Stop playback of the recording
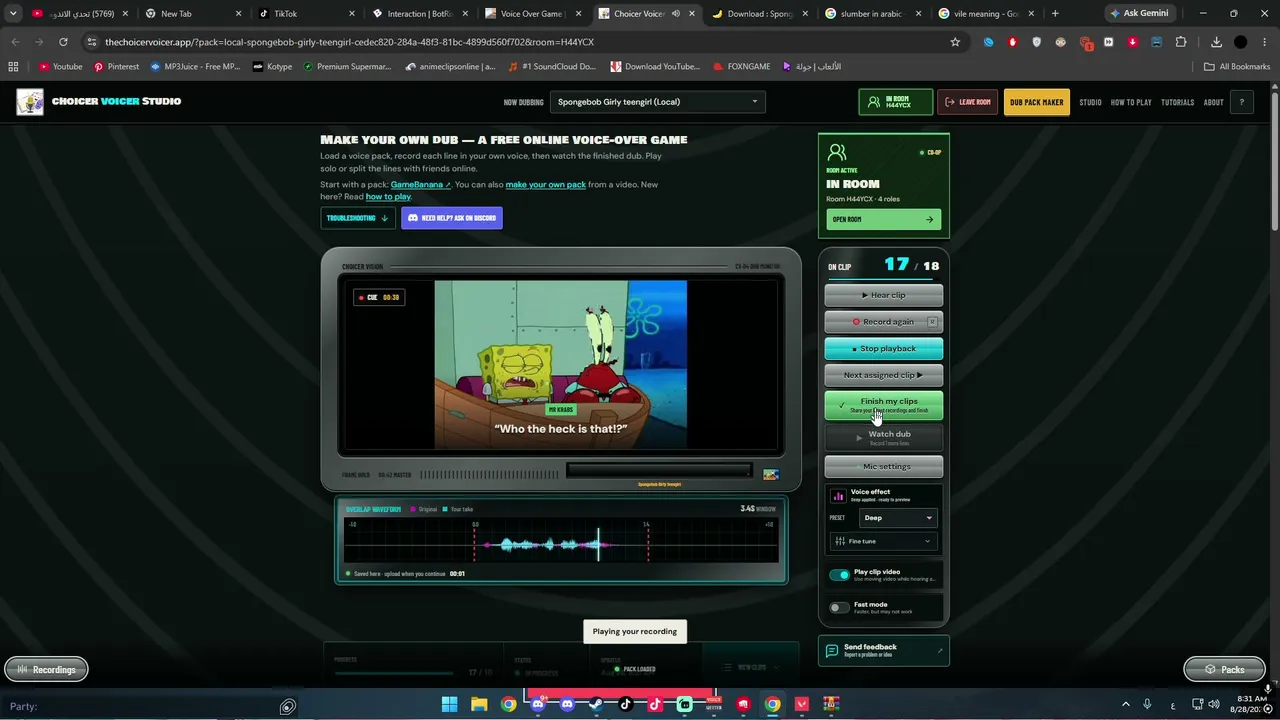Screen dimensions: 1280x720 [884, 348]
